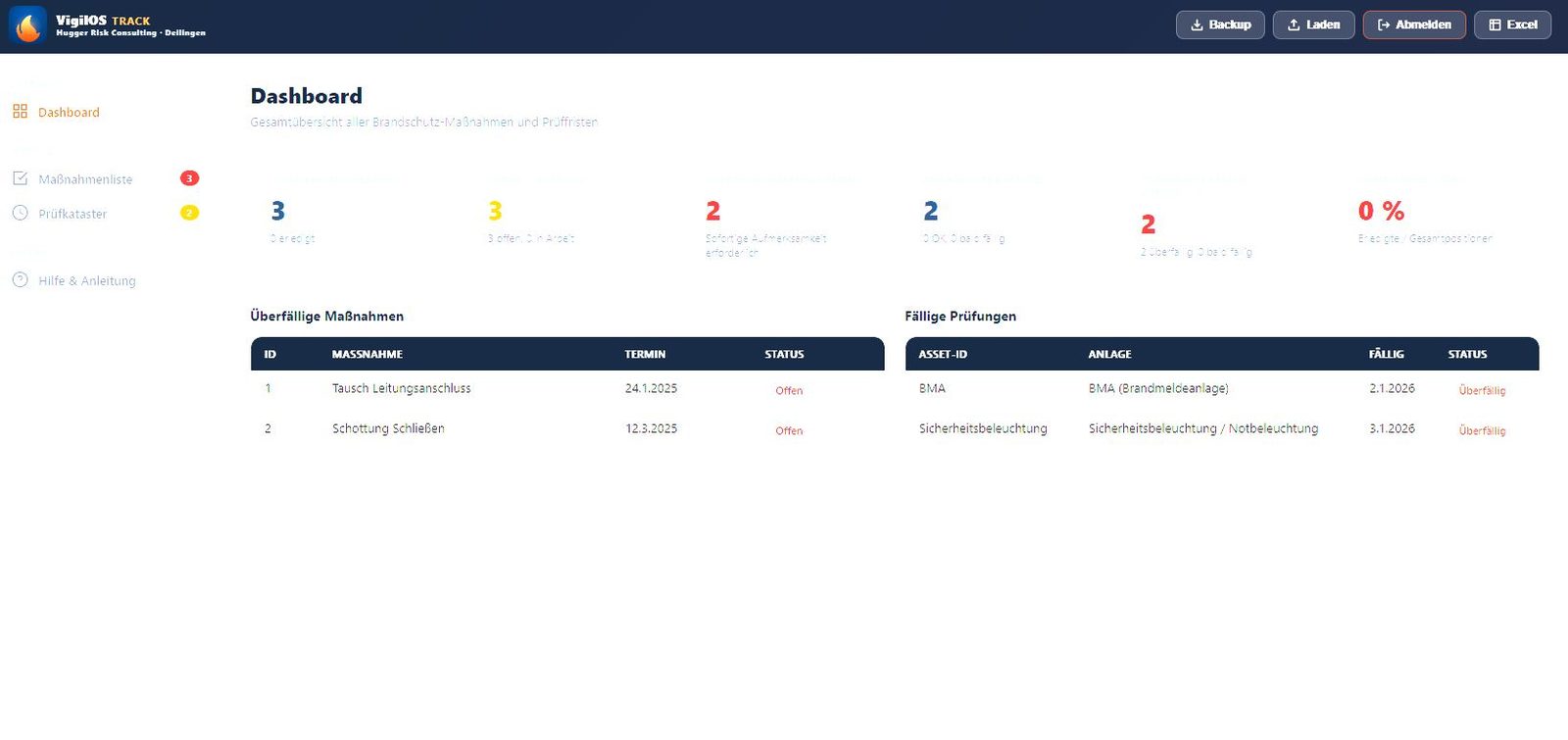The width and height of the screenshot is (1568, 740).
Task: Click the ANLAGE column header
Action: click(x=1109, y=354)
